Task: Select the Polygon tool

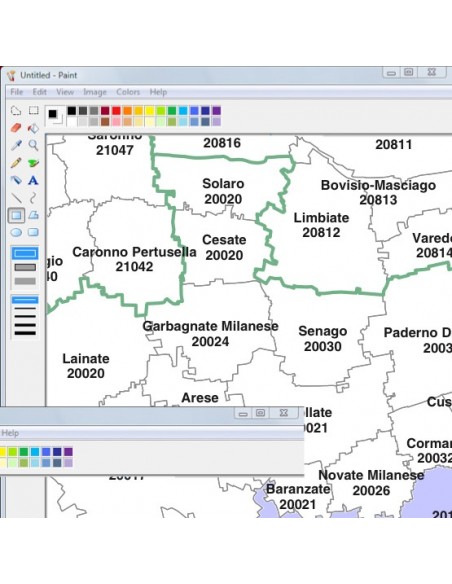Action: (x=34, y=215)
